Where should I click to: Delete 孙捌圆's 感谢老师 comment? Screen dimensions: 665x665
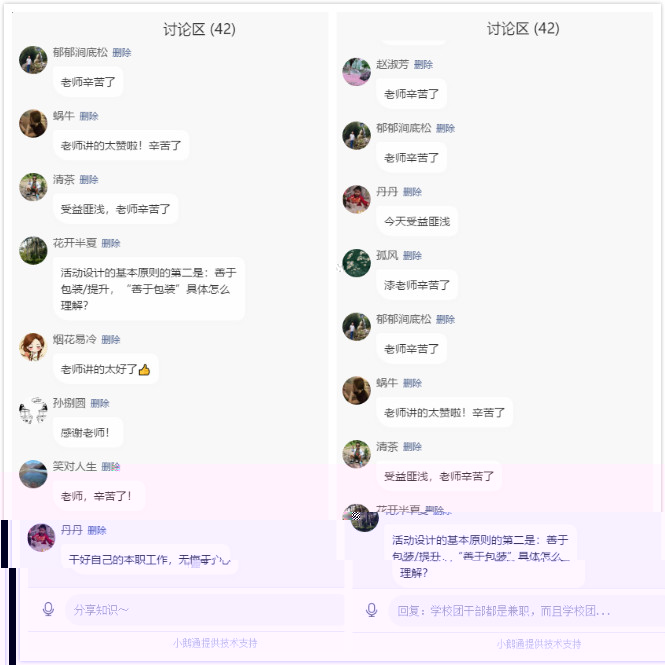coord(100,403)
